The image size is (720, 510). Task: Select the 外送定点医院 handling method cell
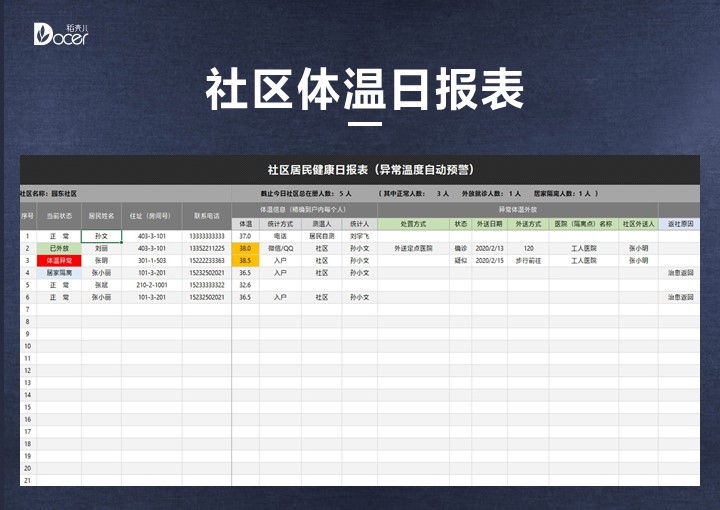(x=413, y=248)
